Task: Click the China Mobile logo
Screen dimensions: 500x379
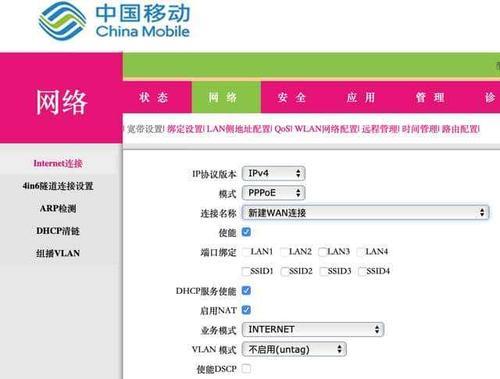Action: point(114,21)
